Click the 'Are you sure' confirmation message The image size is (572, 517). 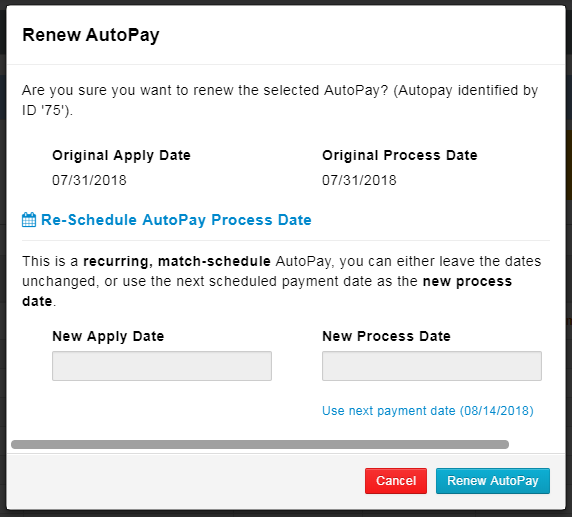point(280,100)
